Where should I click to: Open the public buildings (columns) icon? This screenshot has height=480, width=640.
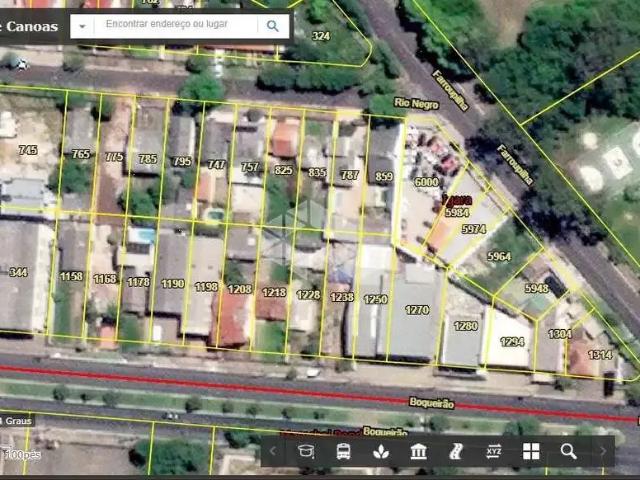418,451
